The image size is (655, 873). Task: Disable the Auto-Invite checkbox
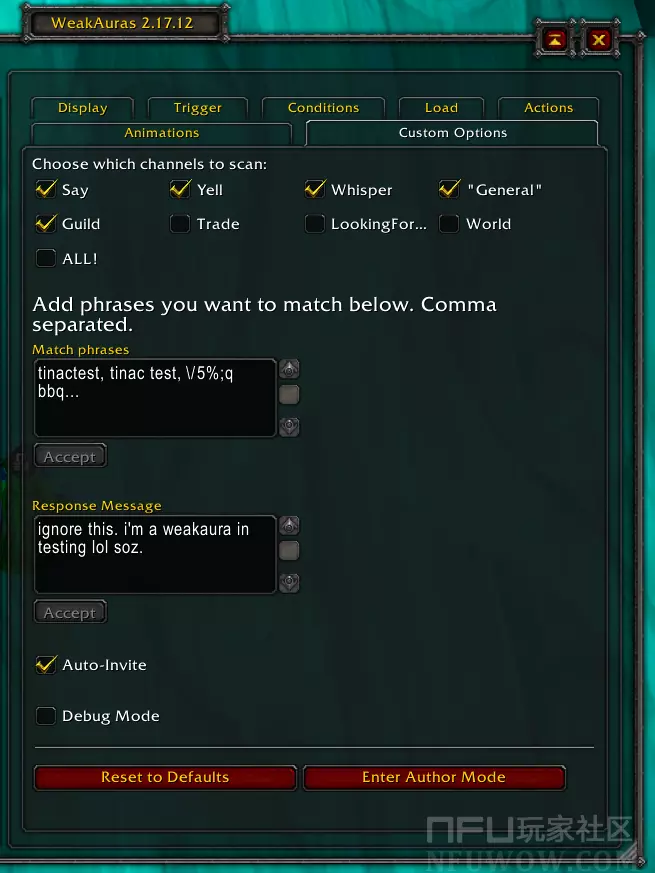(x=46, y=665)
